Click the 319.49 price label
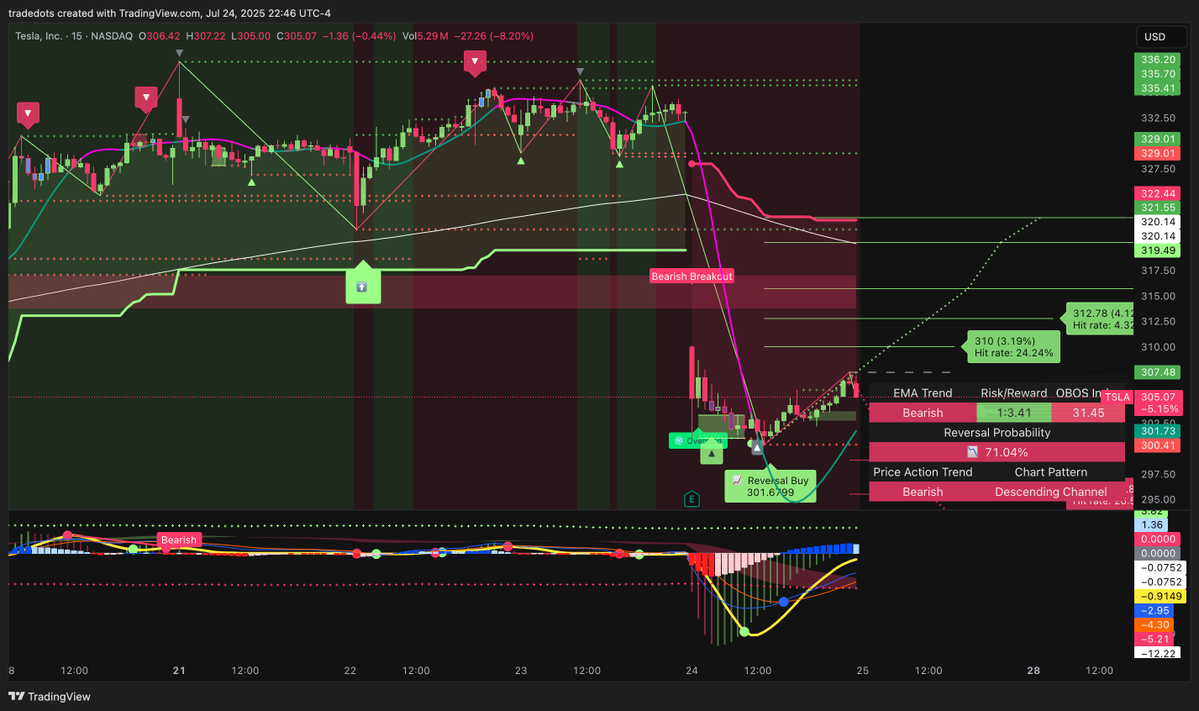Screen dimensions: 1199x711 tap(1158, 251)
